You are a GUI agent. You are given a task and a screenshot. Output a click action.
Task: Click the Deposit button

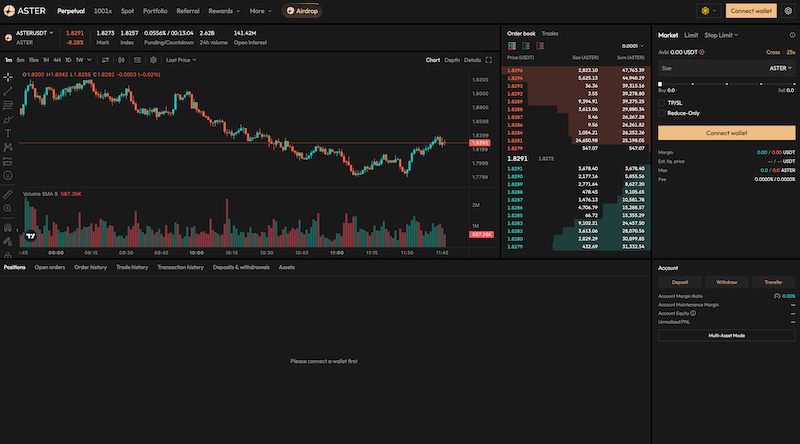tap(679, 282)
